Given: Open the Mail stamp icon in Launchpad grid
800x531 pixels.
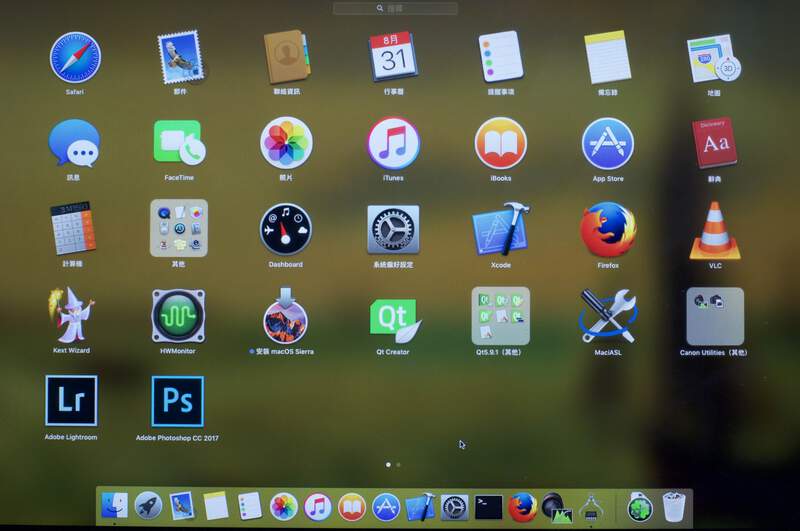Looking at the screenshot, I should [180, 57].
